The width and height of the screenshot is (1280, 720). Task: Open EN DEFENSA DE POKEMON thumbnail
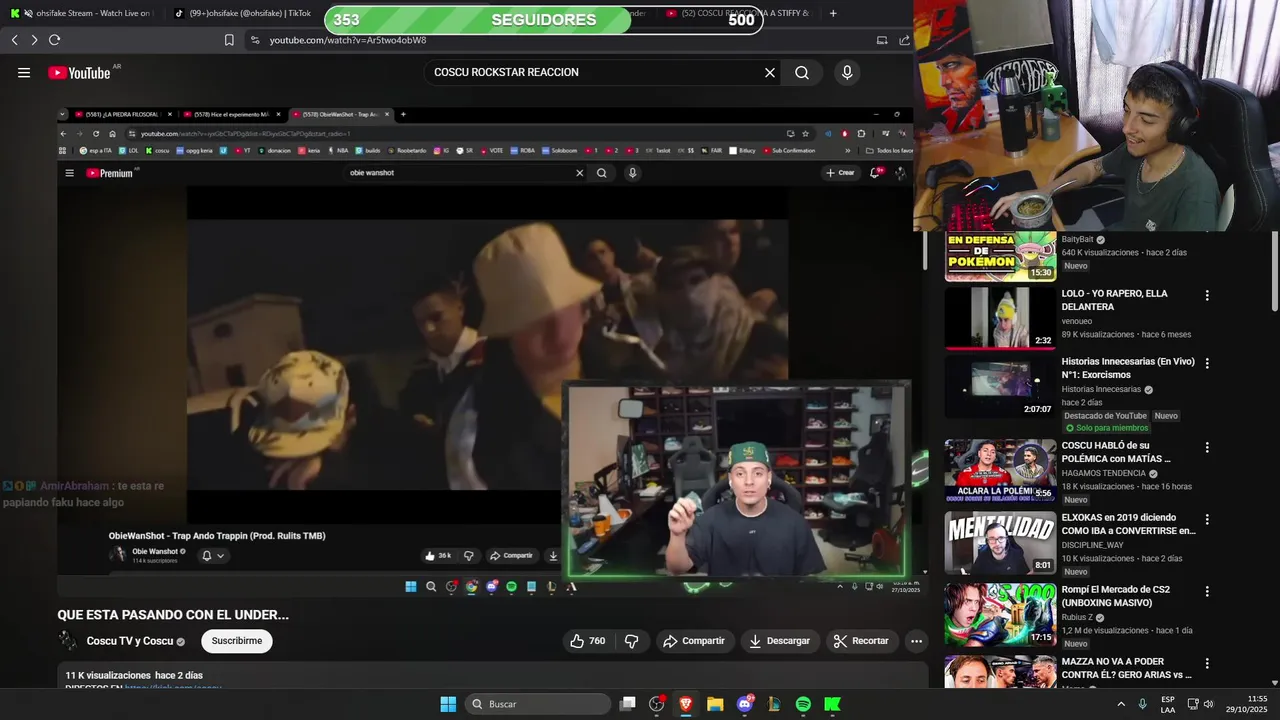point(1000,256)
